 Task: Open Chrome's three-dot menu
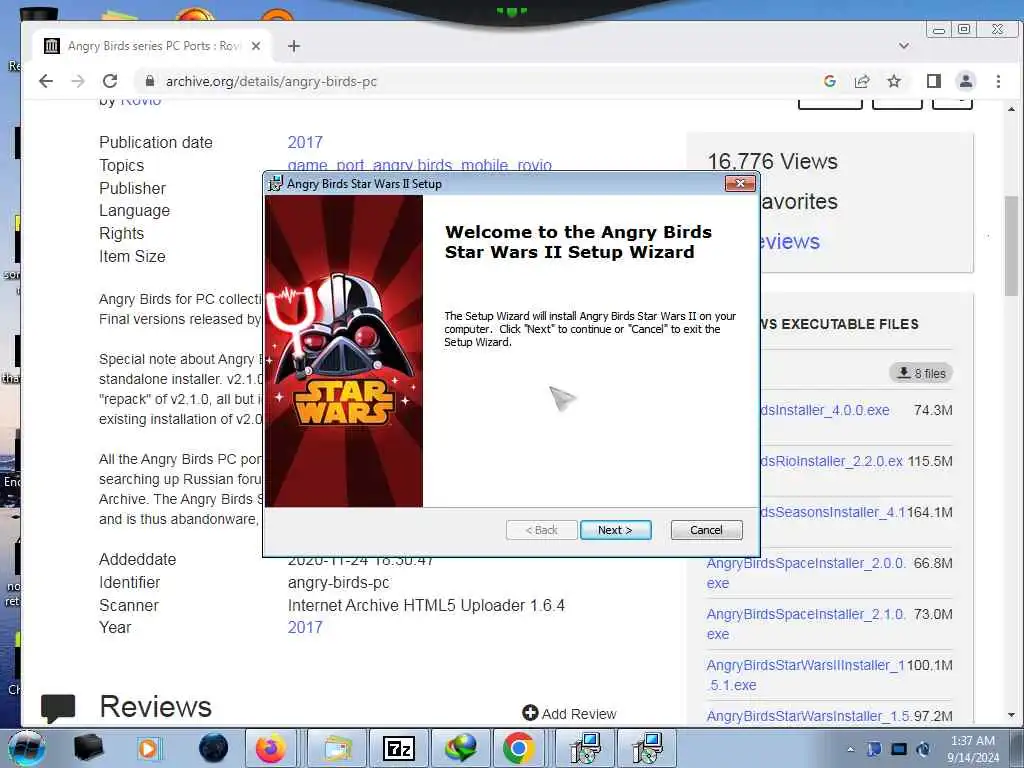point(998,81)
